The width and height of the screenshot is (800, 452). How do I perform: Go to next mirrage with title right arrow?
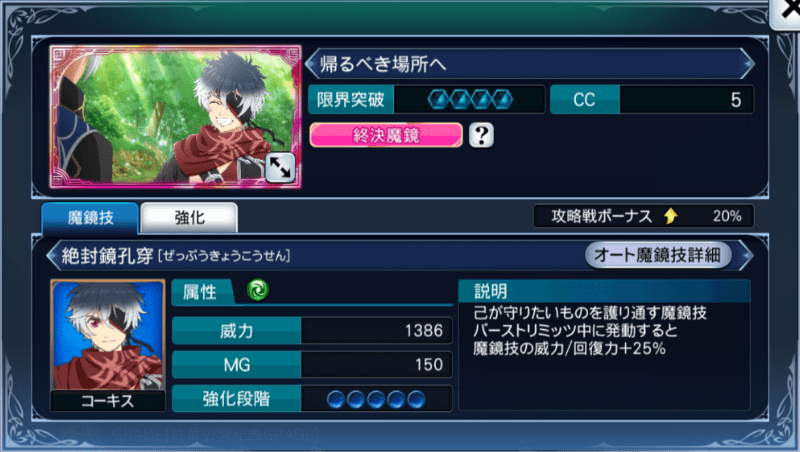pyautogui.click(x=747, y=64)
